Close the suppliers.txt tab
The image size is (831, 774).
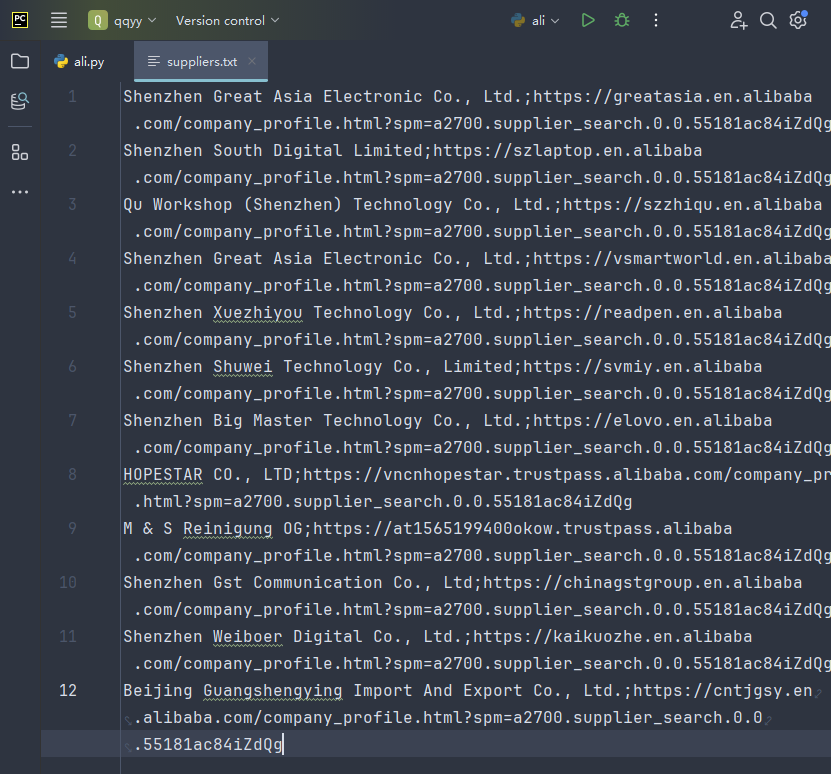click(252, 61)
